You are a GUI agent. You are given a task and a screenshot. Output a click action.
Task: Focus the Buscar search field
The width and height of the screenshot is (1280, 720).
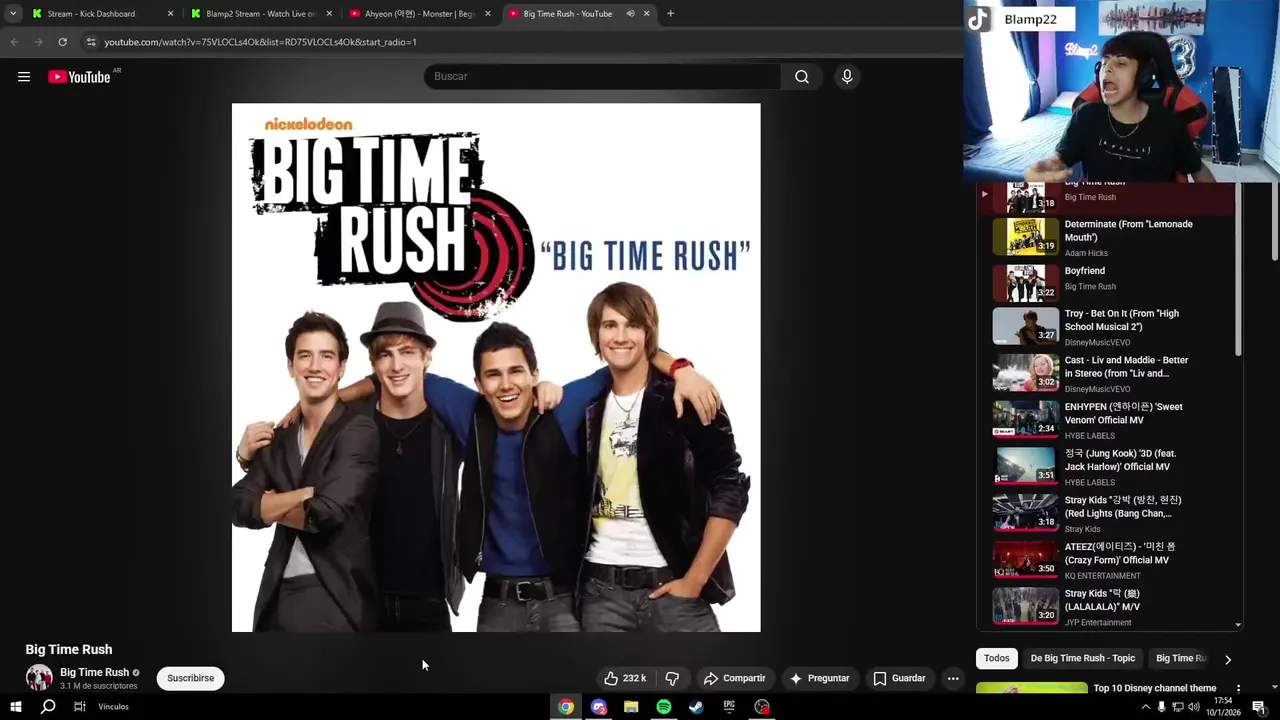(602, 77)
